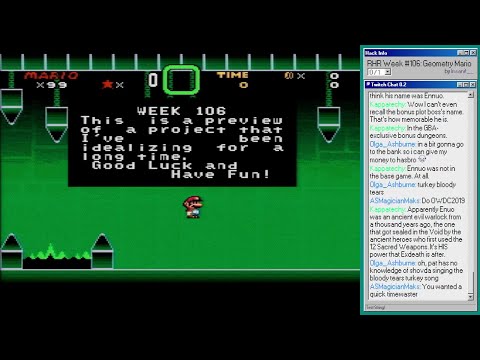The image size is (480, 360).
Task: Click the green grass on the black platform
Action: pyautogui.click(x=57, y=252)
